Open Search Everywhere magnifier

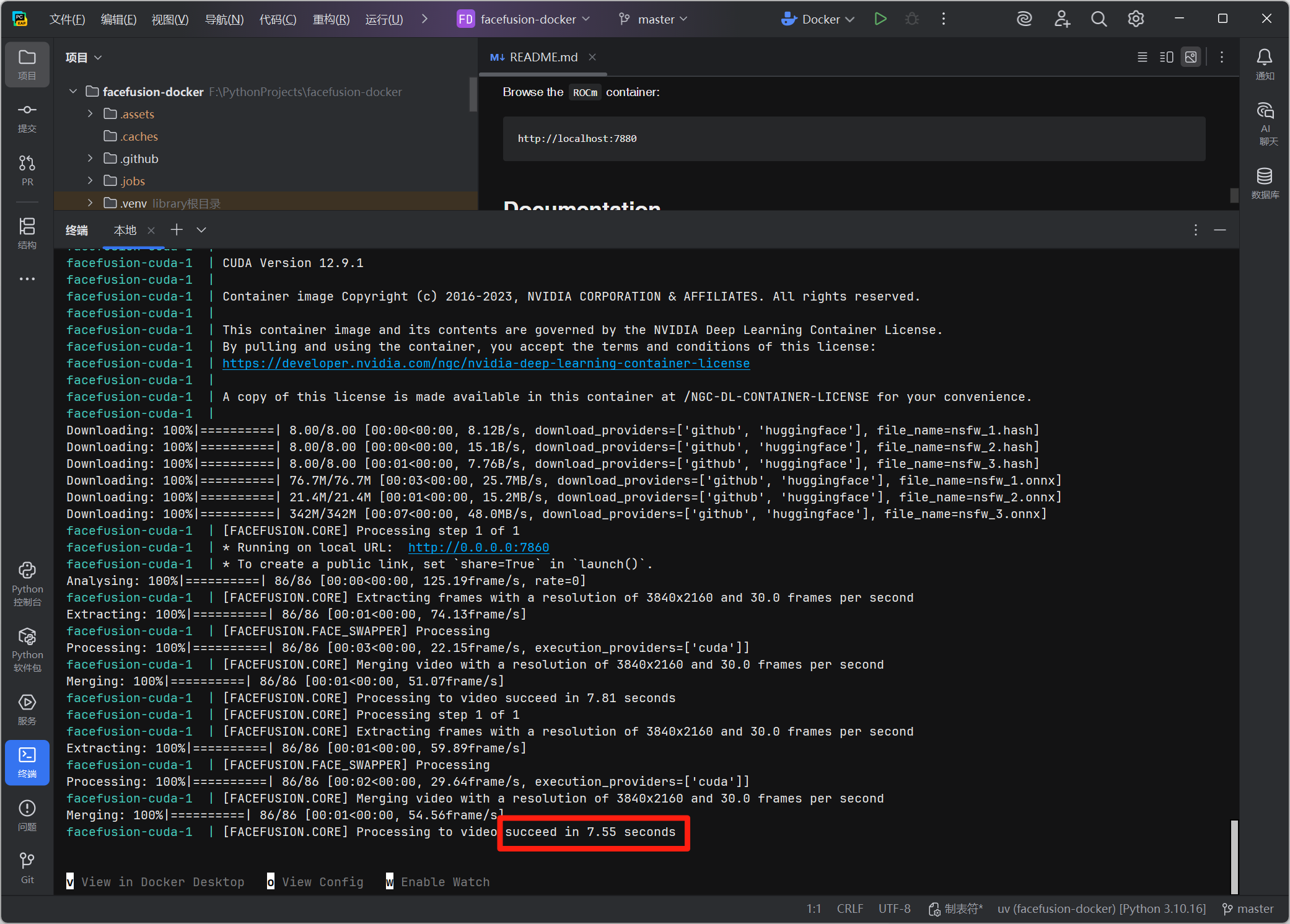1099,19
